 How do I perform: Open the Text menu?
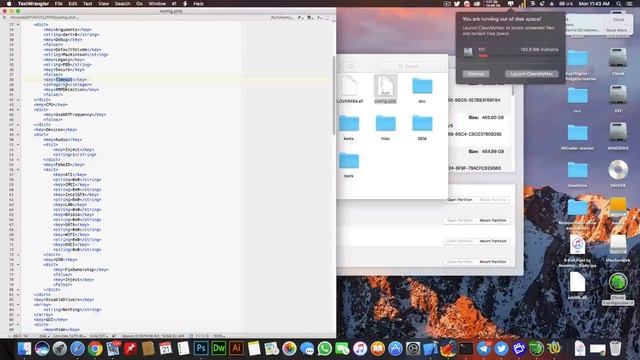coord(88,4)
